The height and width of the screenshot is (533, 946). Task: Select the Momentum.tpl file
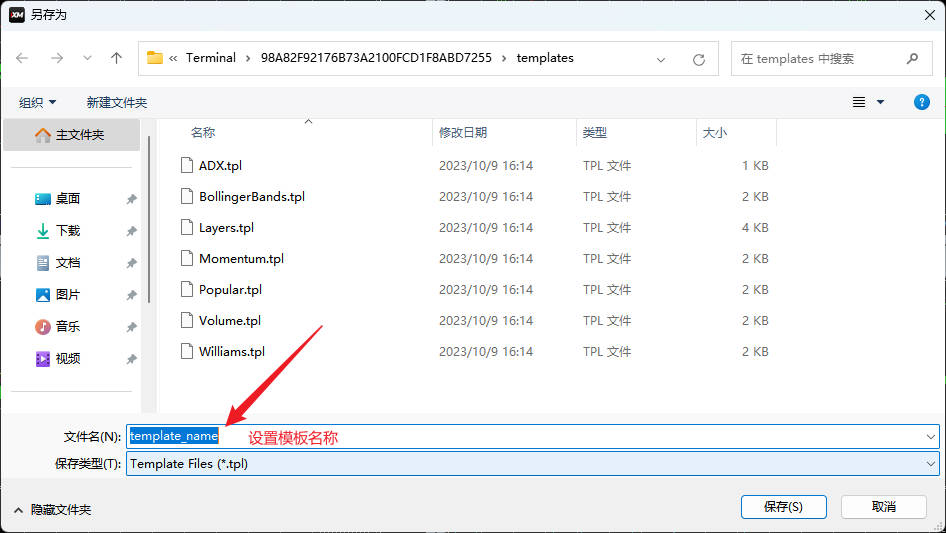(x=241, y=258)
